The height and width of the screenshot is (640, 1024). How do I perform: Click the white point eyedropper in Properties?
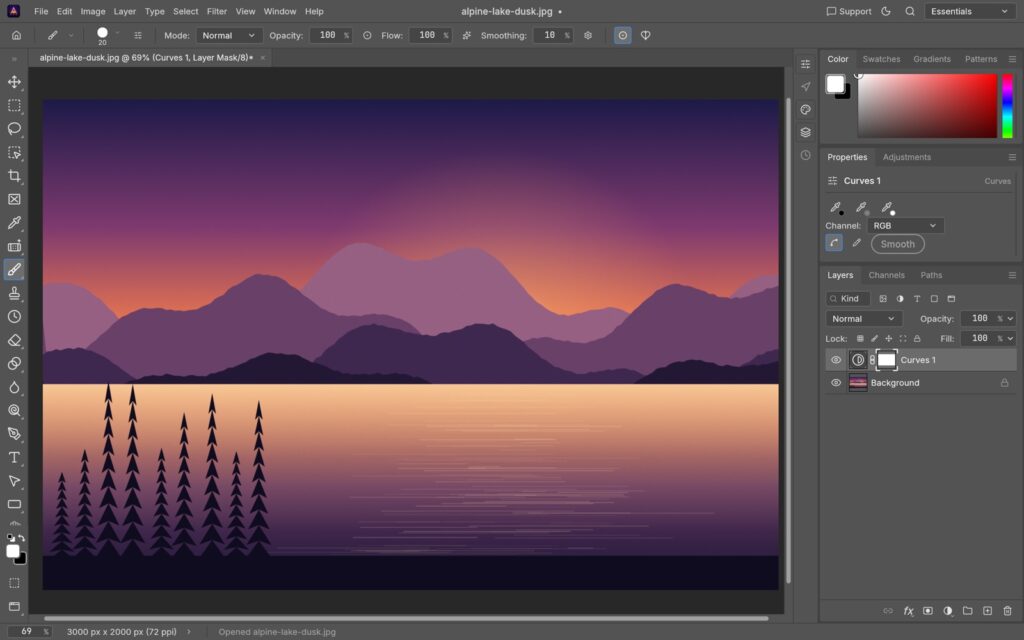coord(887,208)
